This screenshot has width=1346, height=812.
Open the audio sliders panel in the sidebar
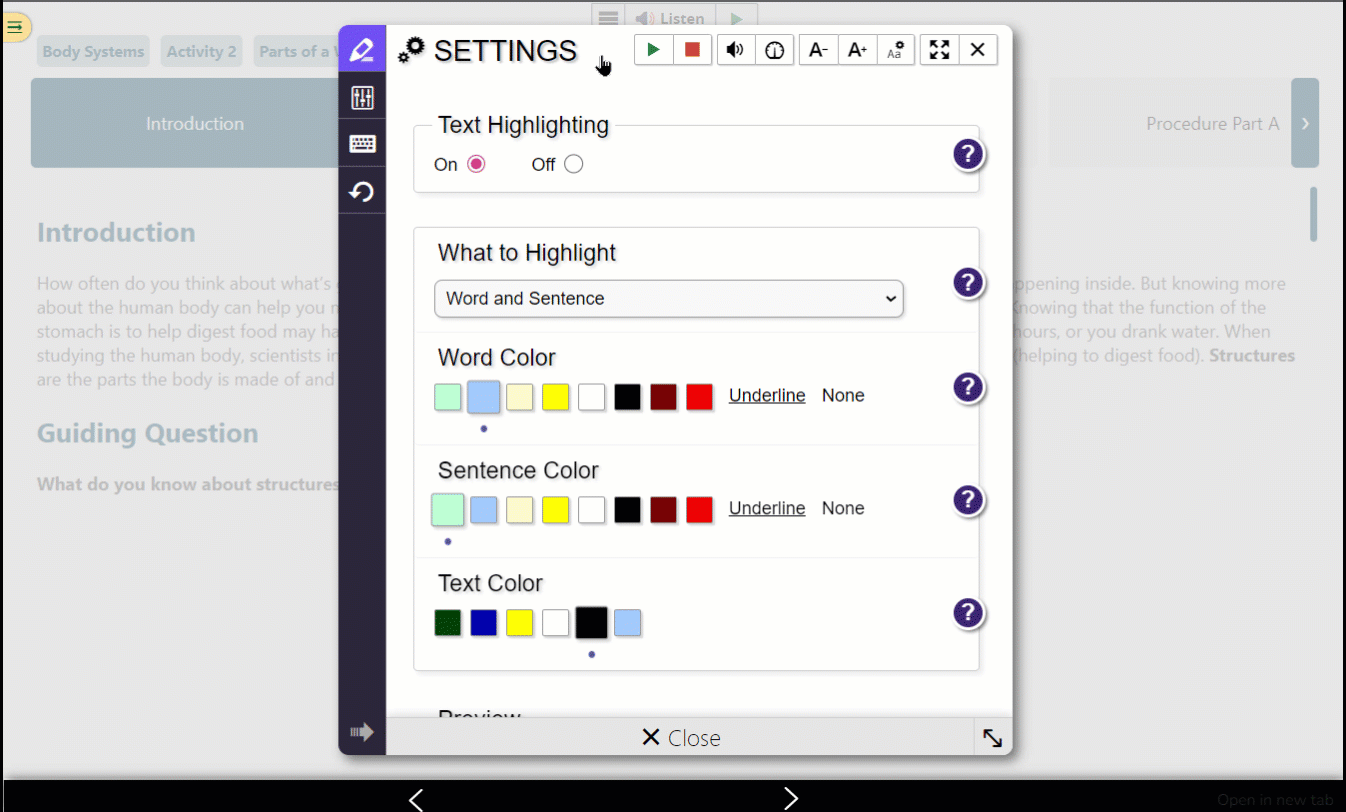point(362,97)
